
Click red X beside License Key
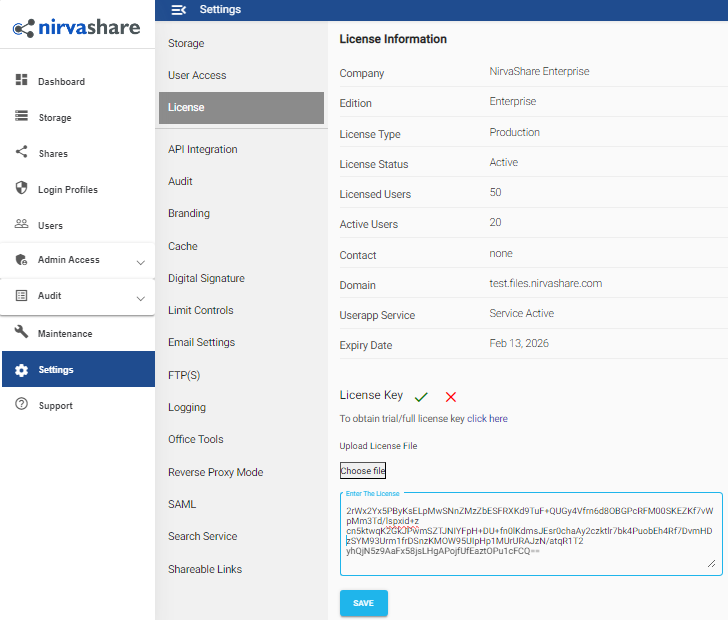click(451, 397)
